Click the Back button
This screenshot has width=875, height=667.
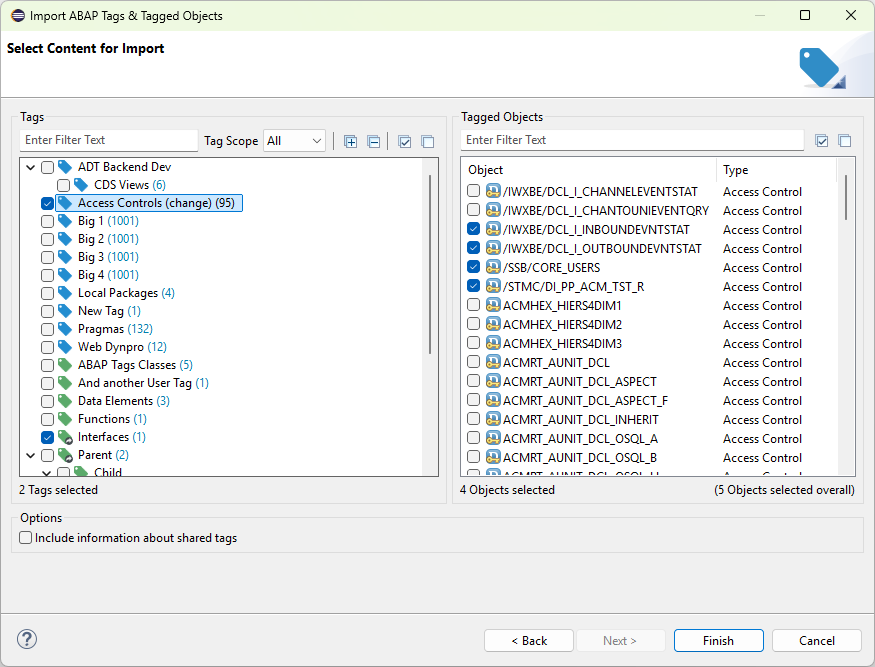pyautogui.click(x=529, y=641)
